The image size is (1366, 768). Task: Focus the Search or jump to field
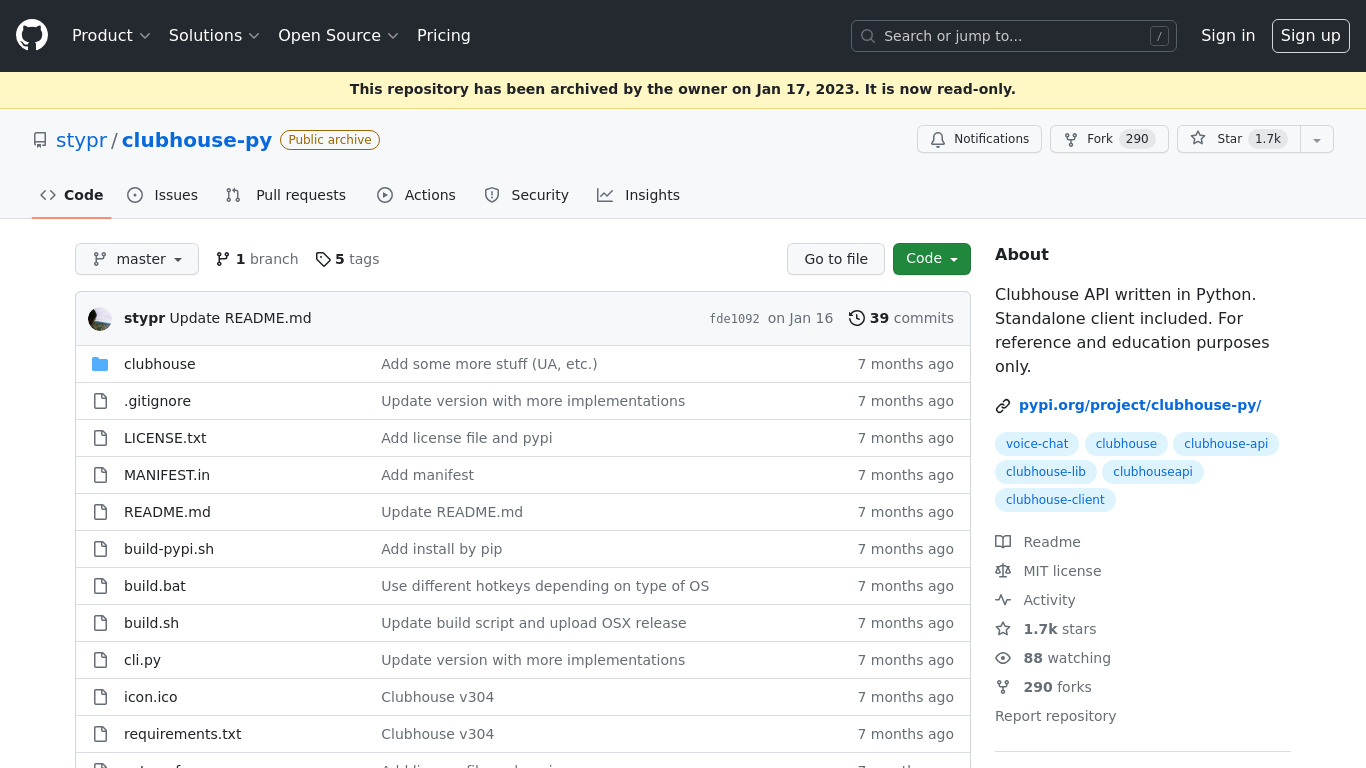coord(1014,36)
